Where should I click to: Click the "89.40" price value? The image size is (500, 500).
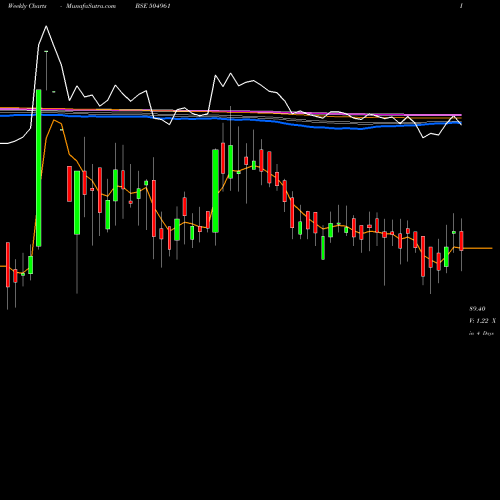(x=477, y=309)
